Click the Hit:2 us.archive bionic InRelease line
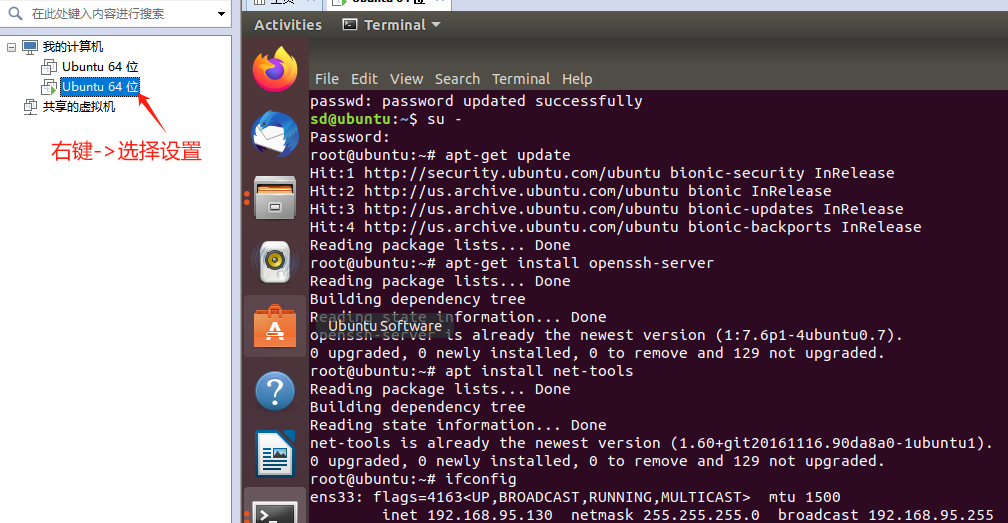 pyautogui.click(x=570, y=191)
